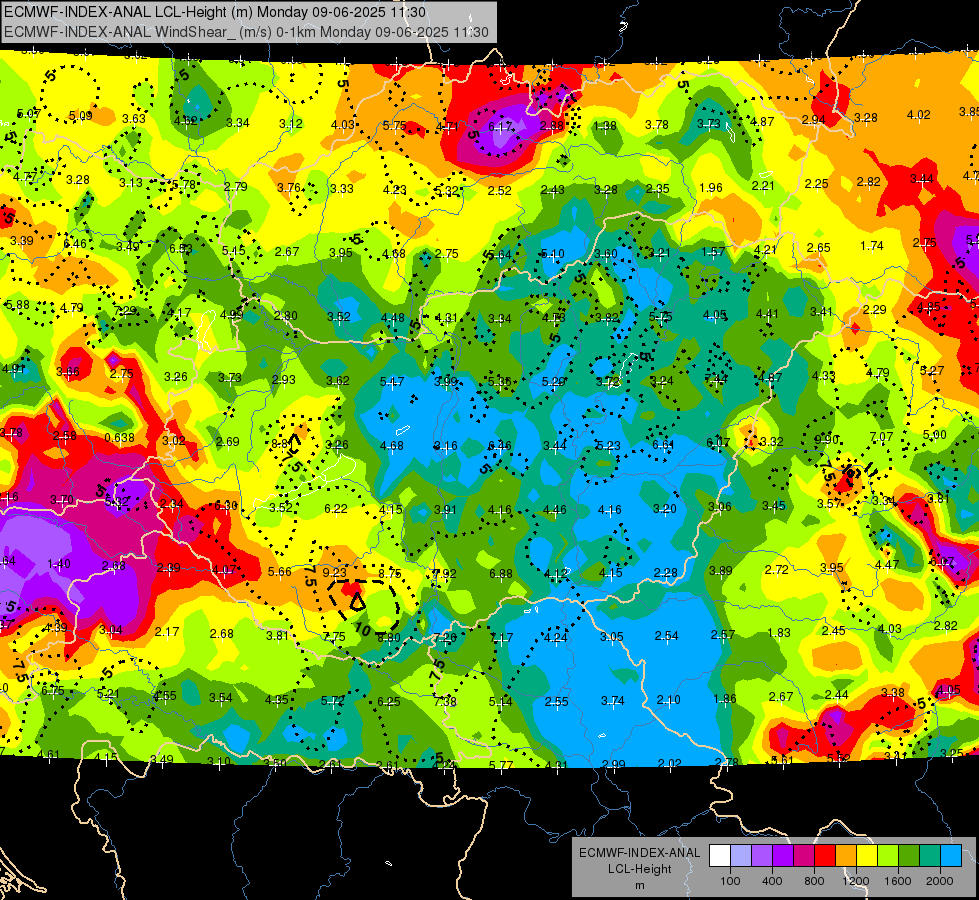The width and height of the screenshot is (979, 900).
Task: Click the wind shear value 1.96
Action: tap(711, 187)
